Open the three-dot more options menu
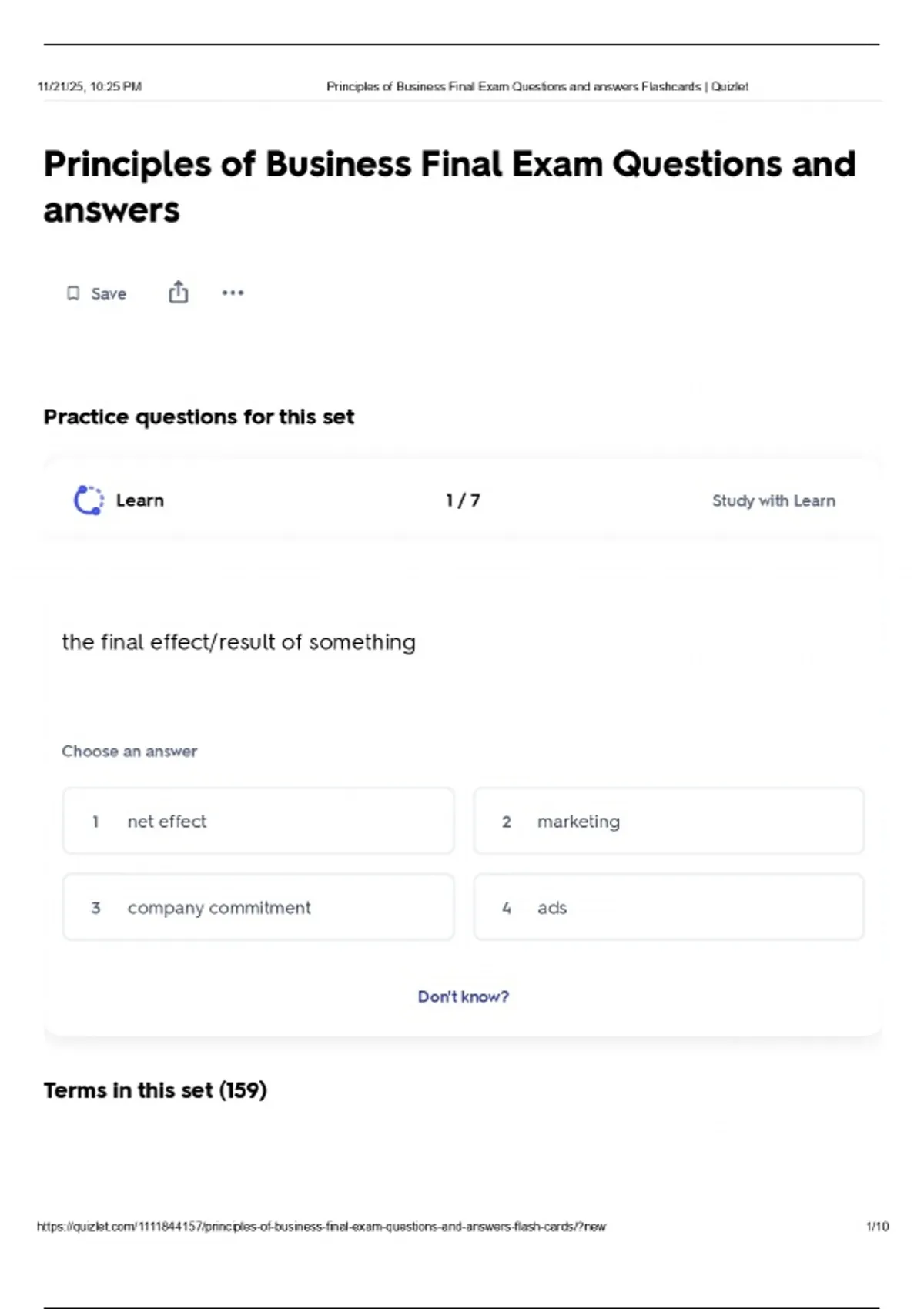Screen dimensions: 924x1309 233,293
